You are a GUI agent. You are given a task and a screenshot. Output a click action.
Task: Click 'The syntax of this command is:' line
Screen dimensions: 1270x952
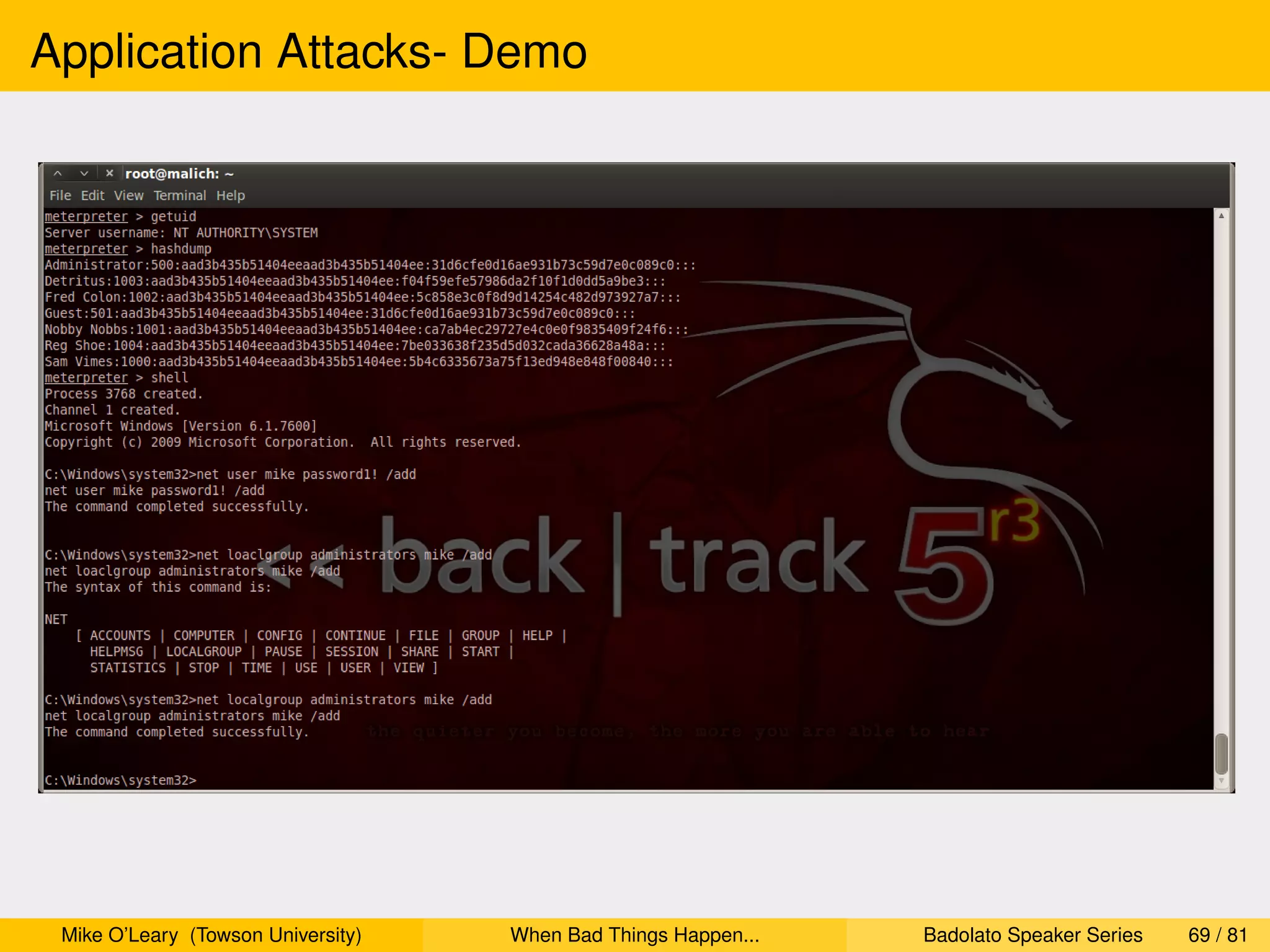(158, 588)
